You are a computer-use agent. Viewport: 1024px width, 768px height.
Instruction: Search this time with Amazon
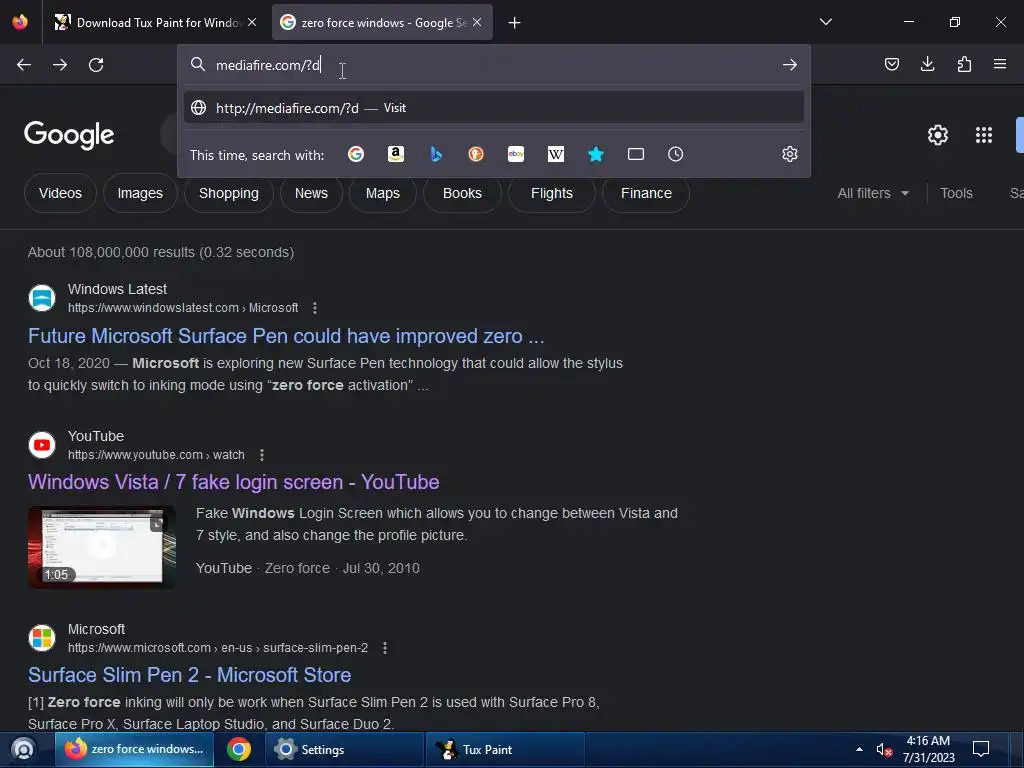click(x=396, y=154)
